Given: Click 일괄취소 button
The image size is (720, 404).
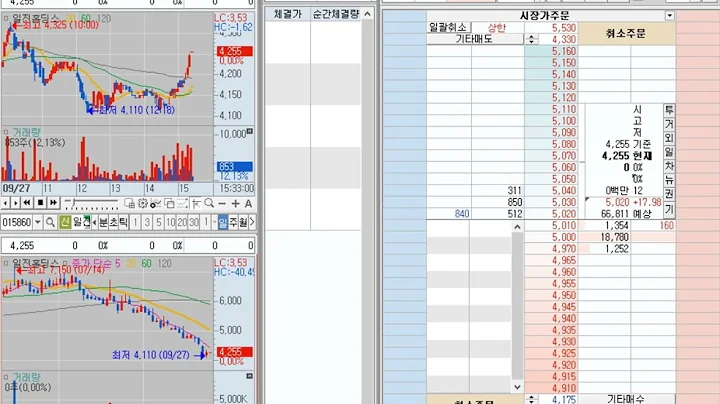Looking at the screenshot, I should point(449,28).
